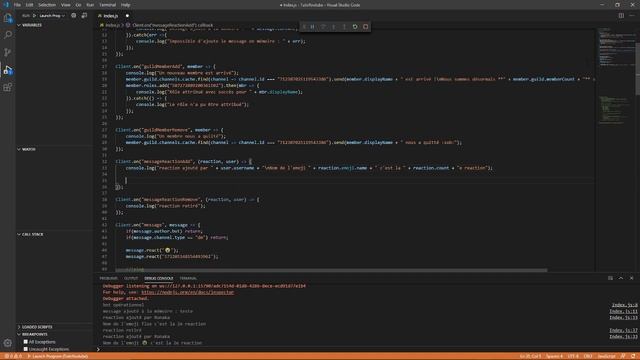
Task: Open launch.json with the gear icon
Action: point(73,16)
